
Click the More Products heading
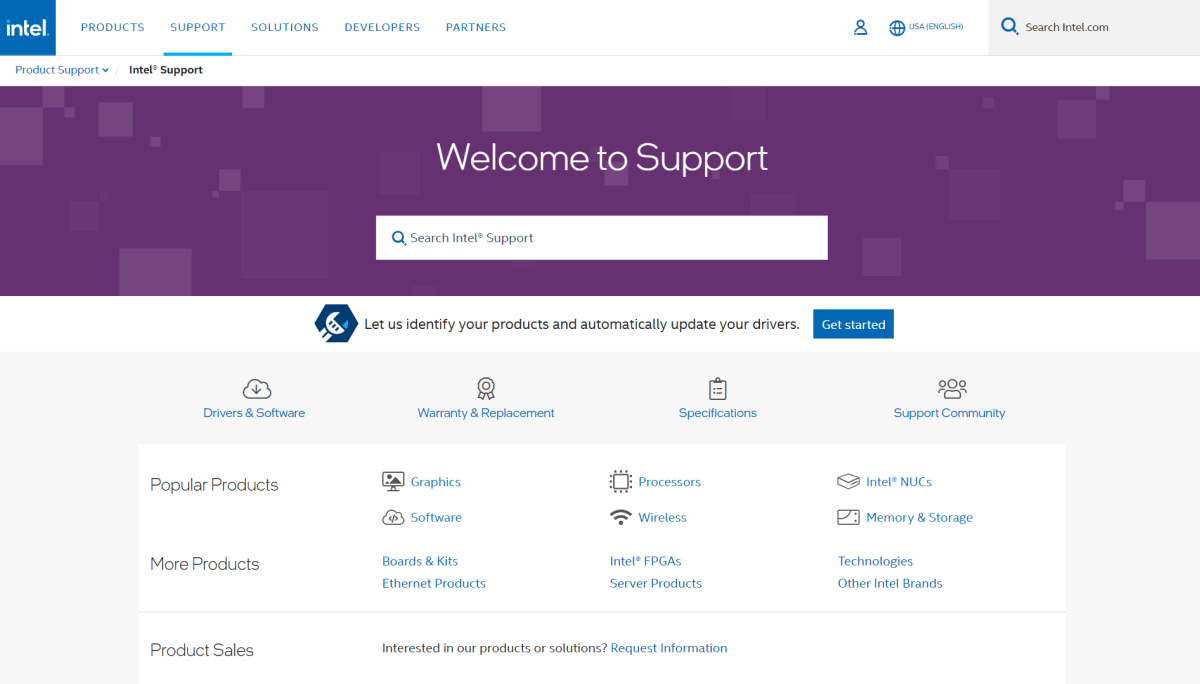click(204, 564)
